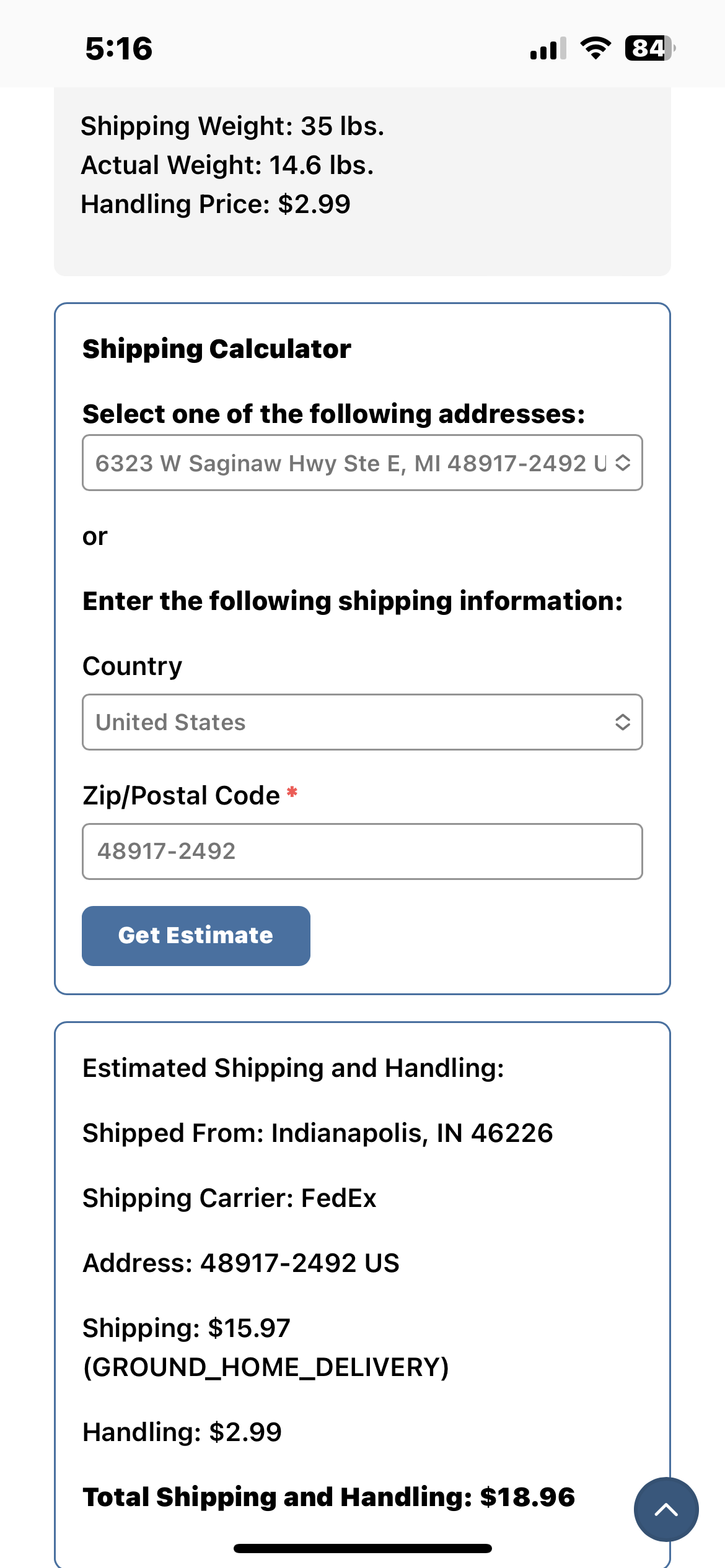The width and height of the screenshot is (725, 1568).
Task: Click the GROUND_HOME_DELIVERY shipping method text
Action: (266, 1367)
